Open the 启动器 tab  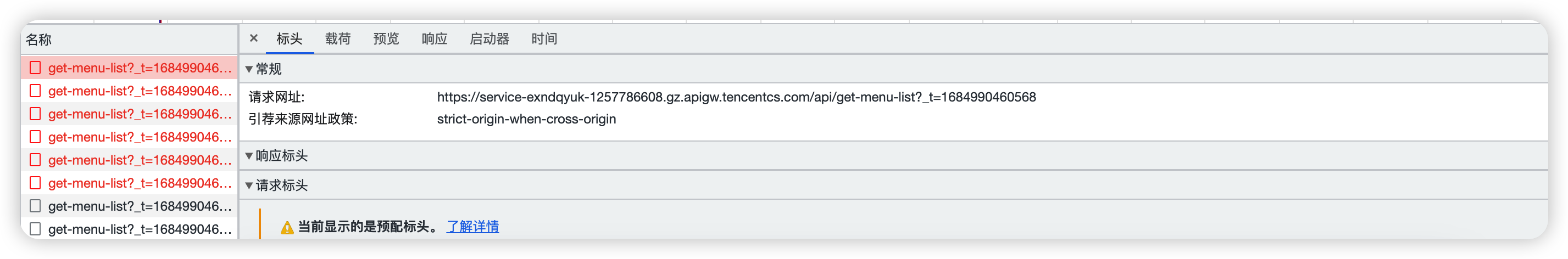(x=490, y=39)
